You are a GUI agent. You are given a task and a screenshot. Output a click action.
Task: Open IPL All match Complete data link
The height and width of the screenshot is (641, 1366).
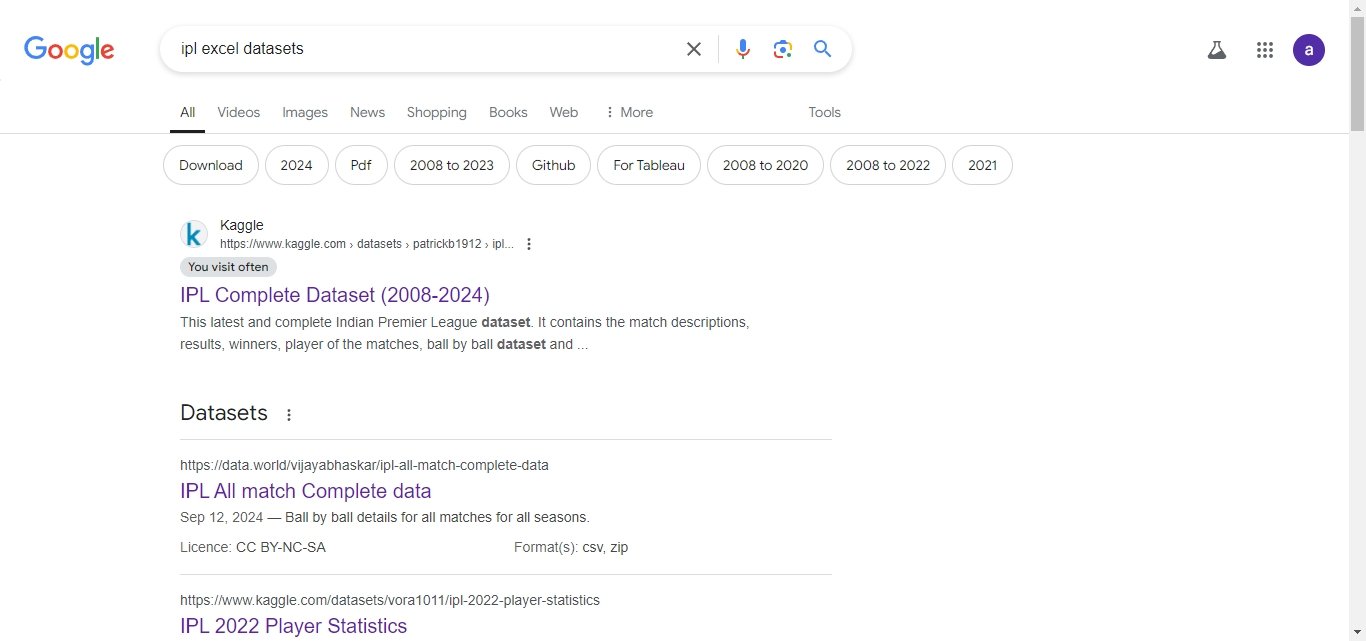click(306, 491)
